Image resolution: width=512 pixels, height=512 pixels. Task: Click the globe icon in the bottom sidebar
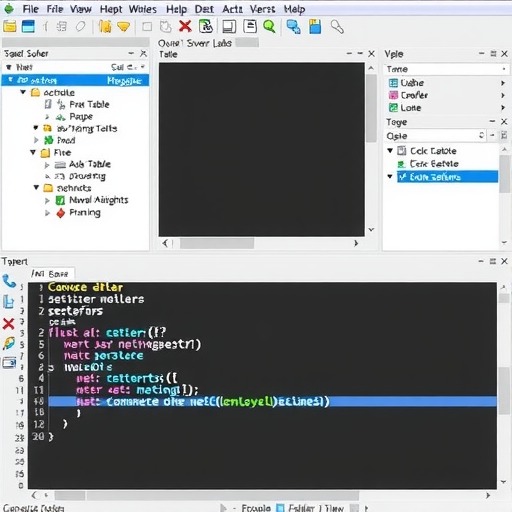[x=9, y=343]
